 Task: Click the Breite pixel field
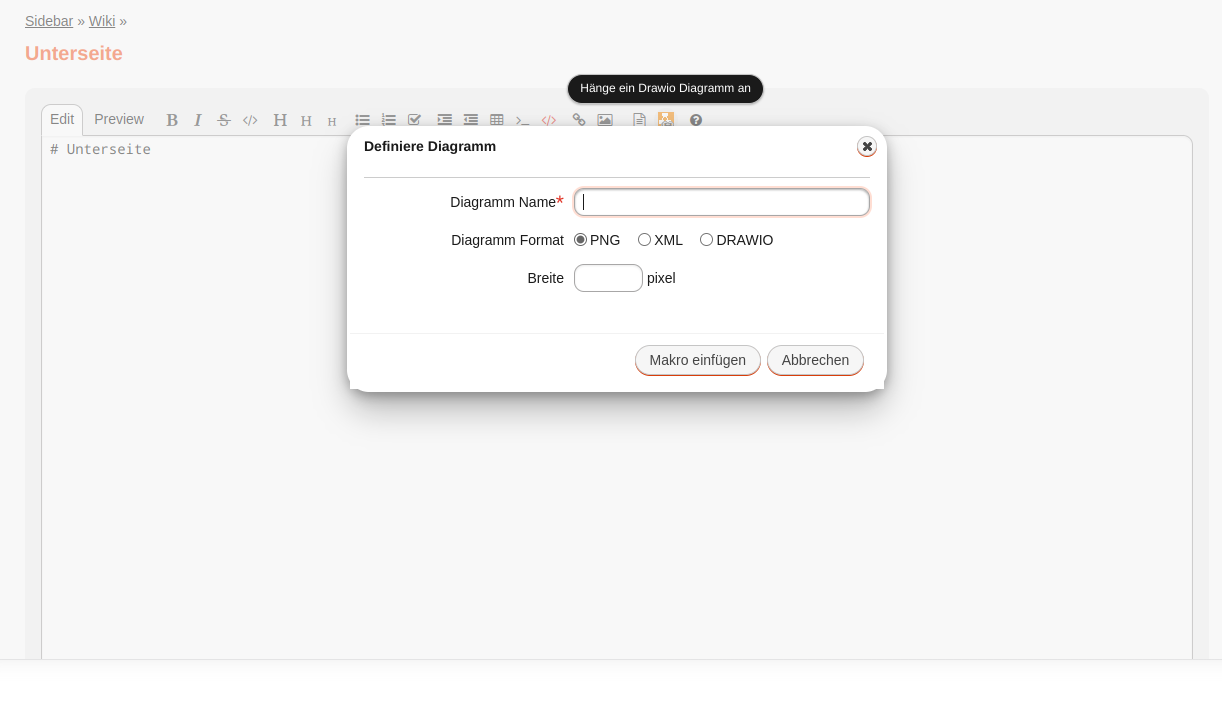click(x=608, y=278)
